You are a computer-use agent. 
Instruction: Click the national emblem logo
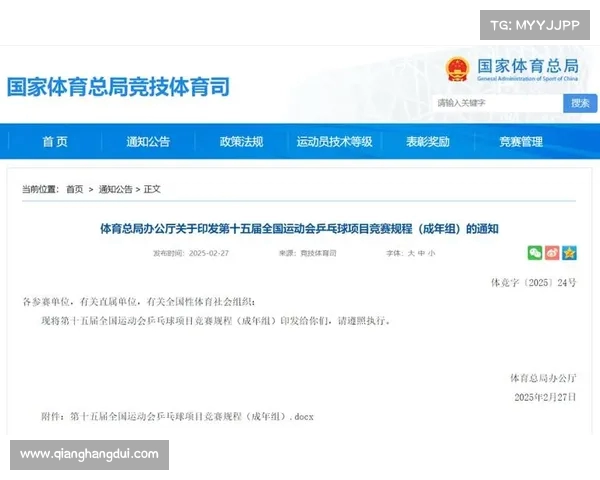457,69
